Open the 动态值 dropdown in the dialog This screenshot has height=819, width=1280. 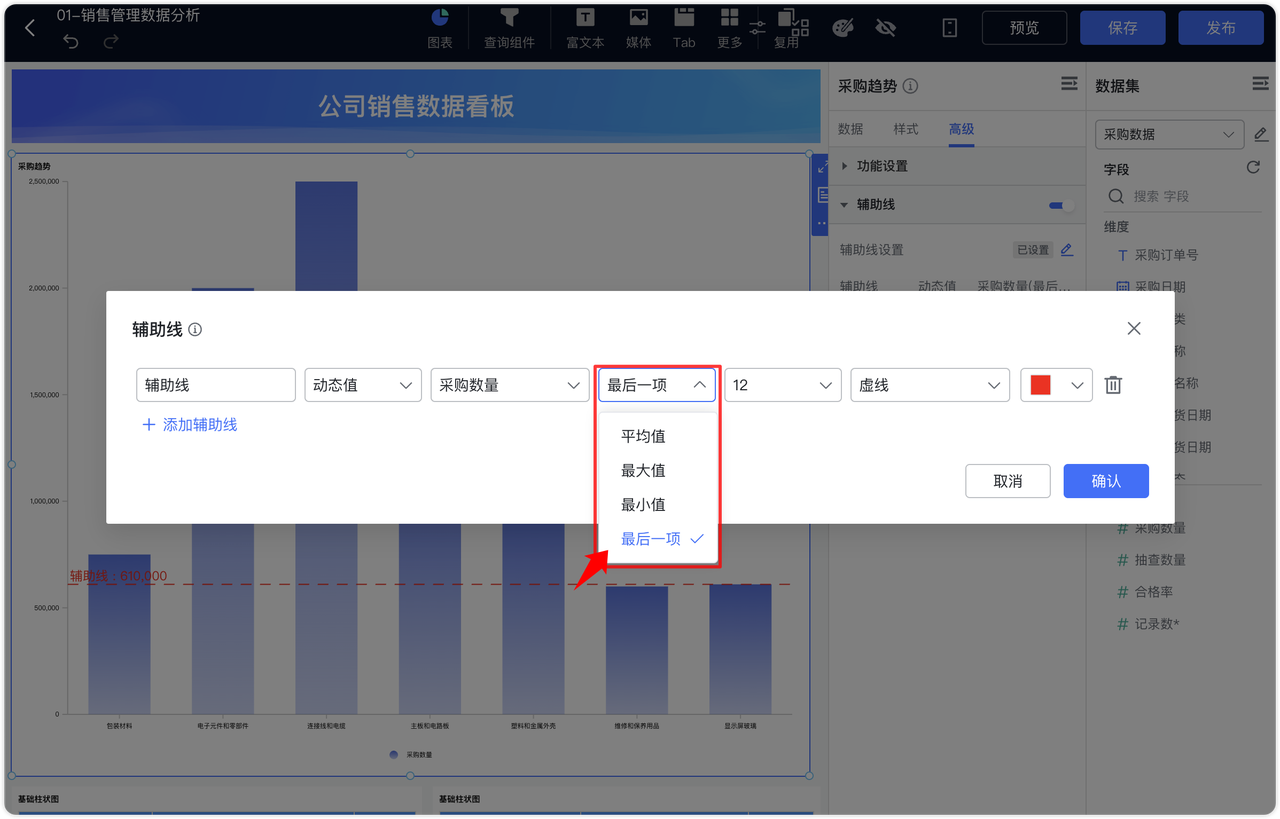[x=362, y=384]
